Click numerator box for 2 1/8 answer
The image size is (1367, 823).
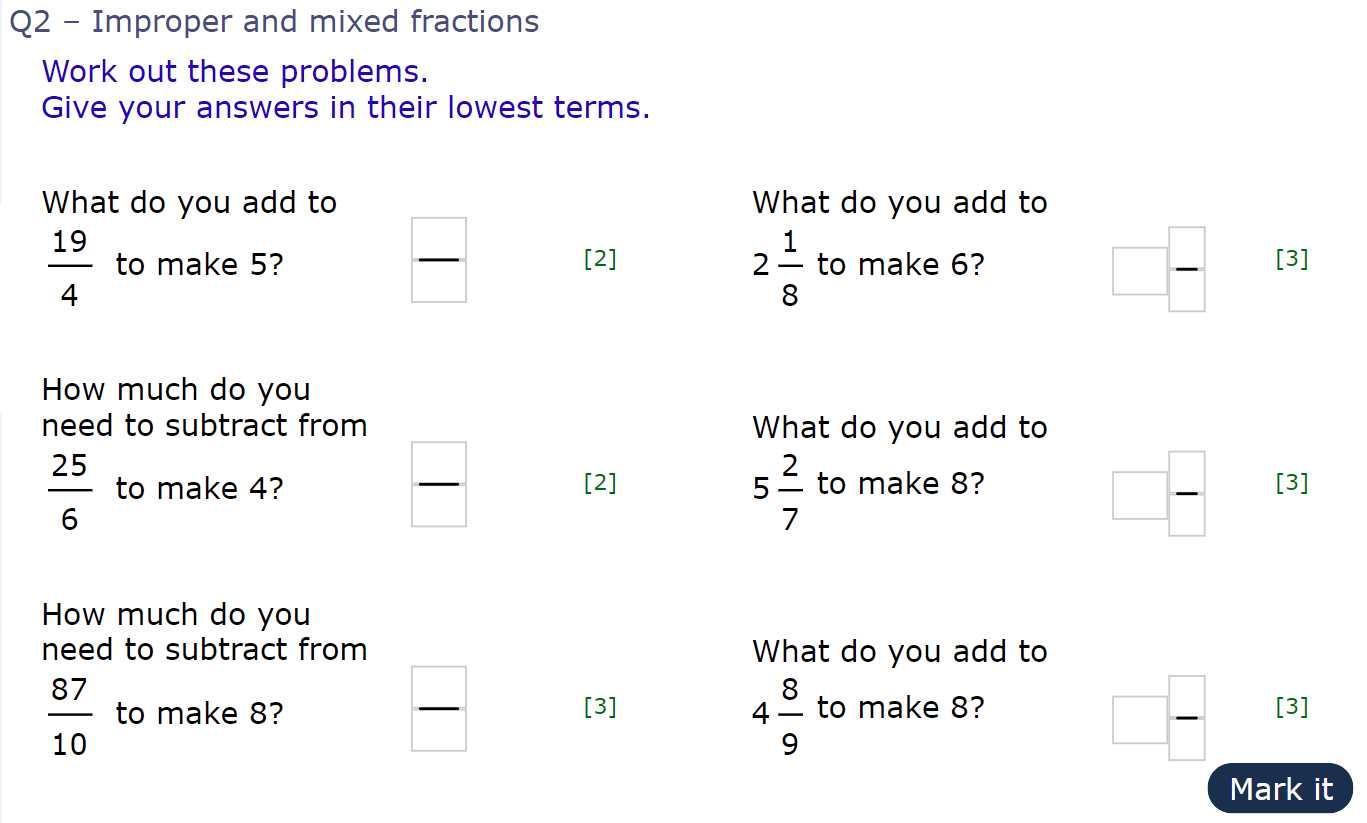coord(1187,248)
